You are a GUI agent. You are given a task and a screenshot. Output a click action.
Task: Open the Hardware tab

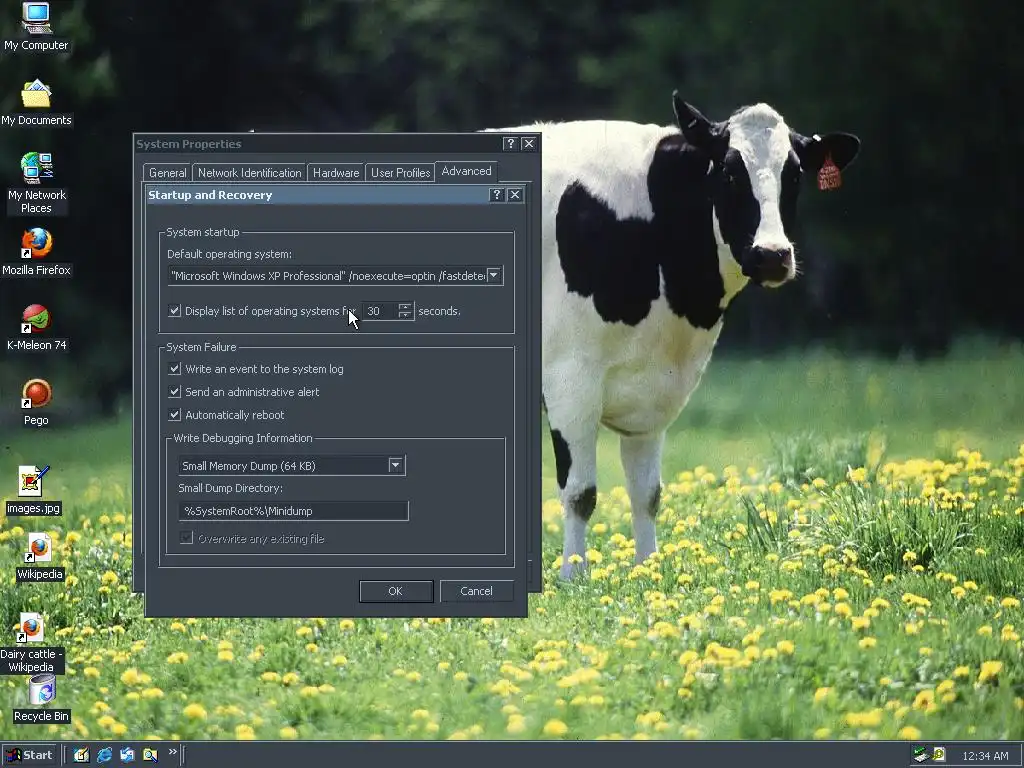coord(336,173)
